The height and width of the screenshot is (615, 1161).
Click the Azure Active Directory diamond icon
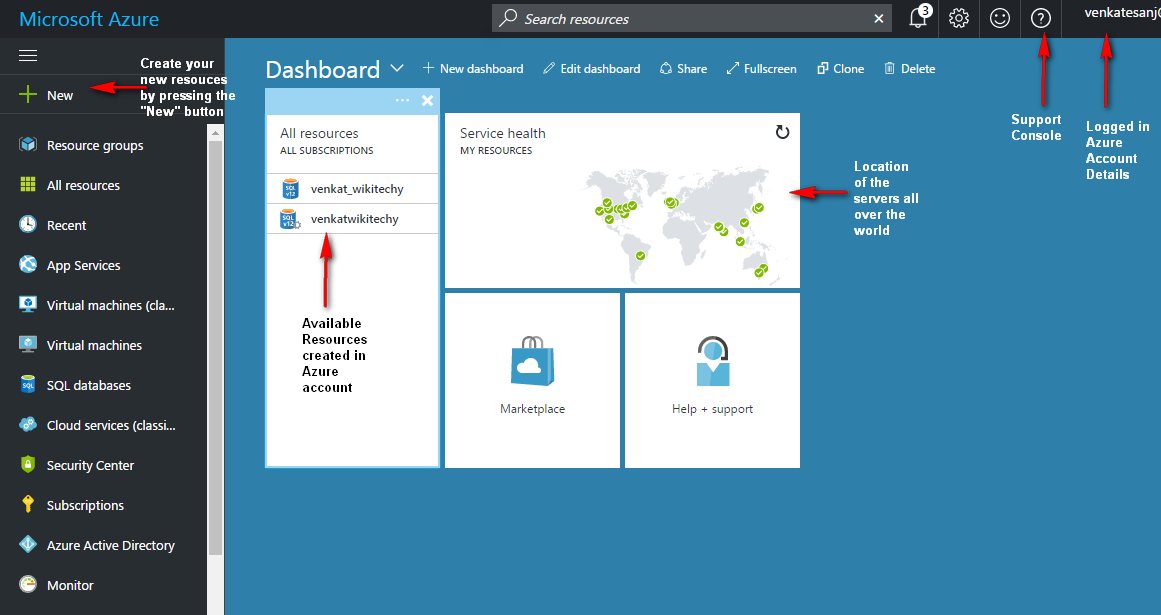tap(28, 544)
